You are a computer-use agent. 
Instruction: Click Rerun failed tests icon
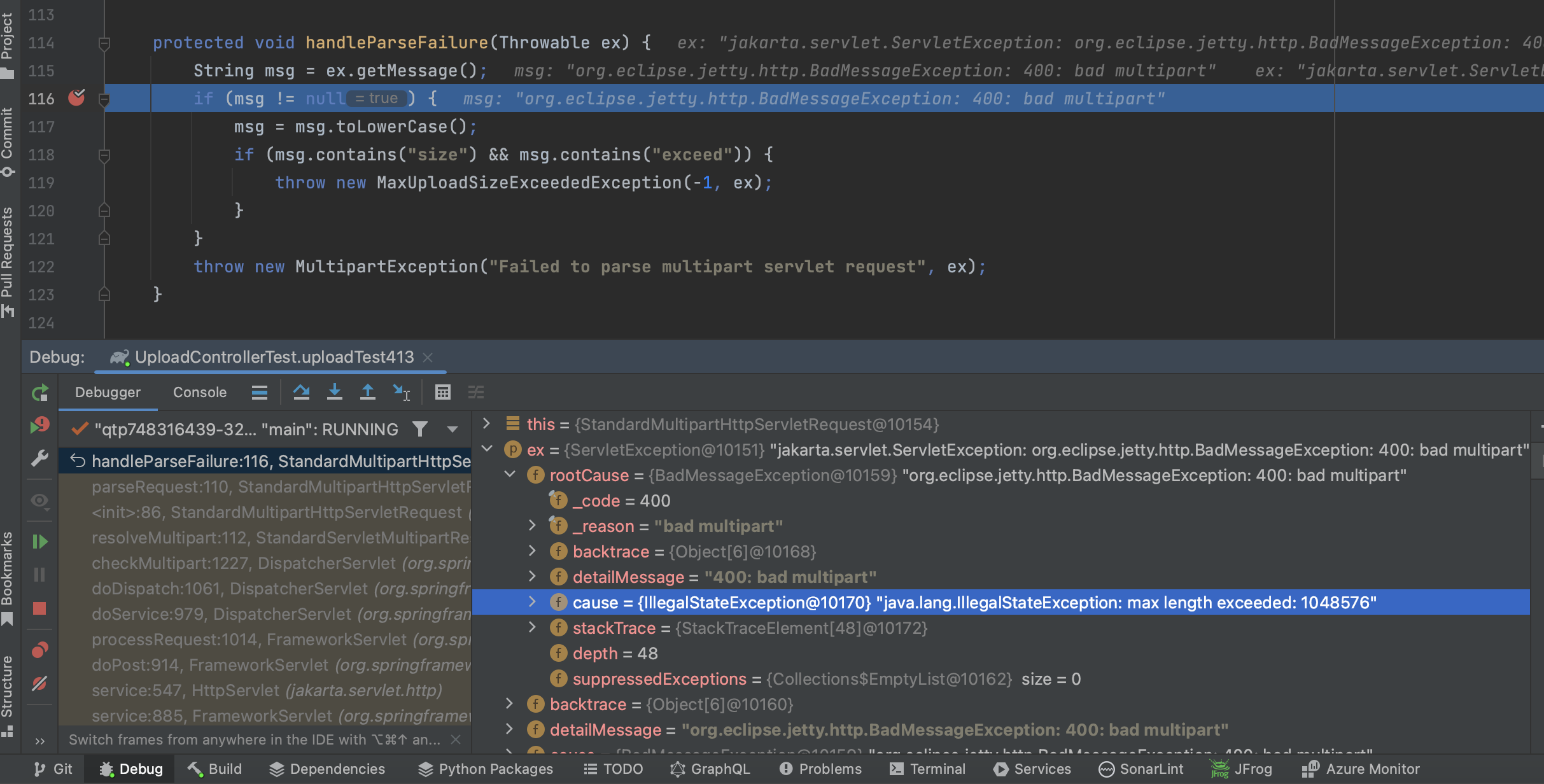tap(39, 425)
